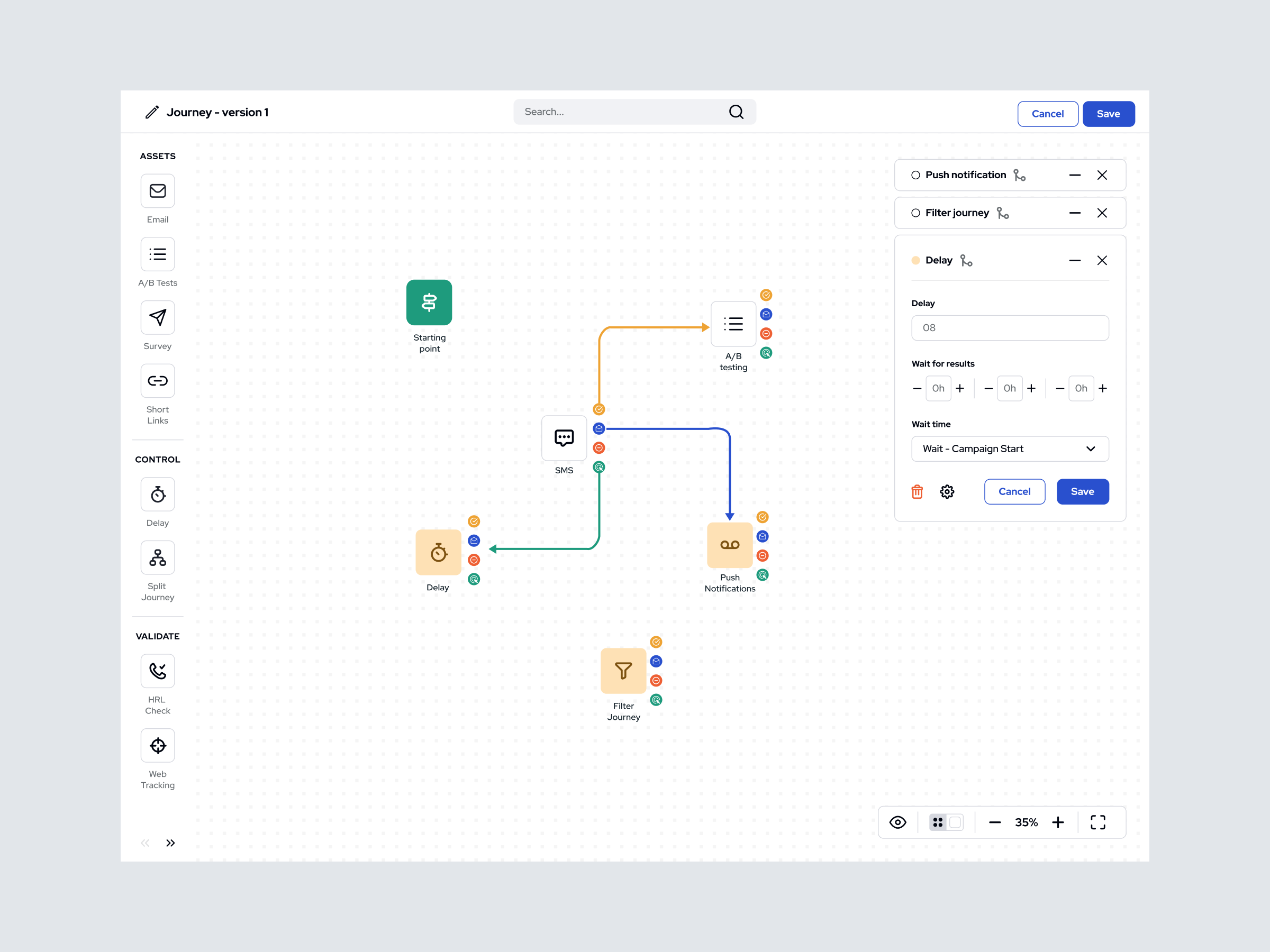
Task: Toggle the eye preview visibility icon
Action: click(897, 822)
